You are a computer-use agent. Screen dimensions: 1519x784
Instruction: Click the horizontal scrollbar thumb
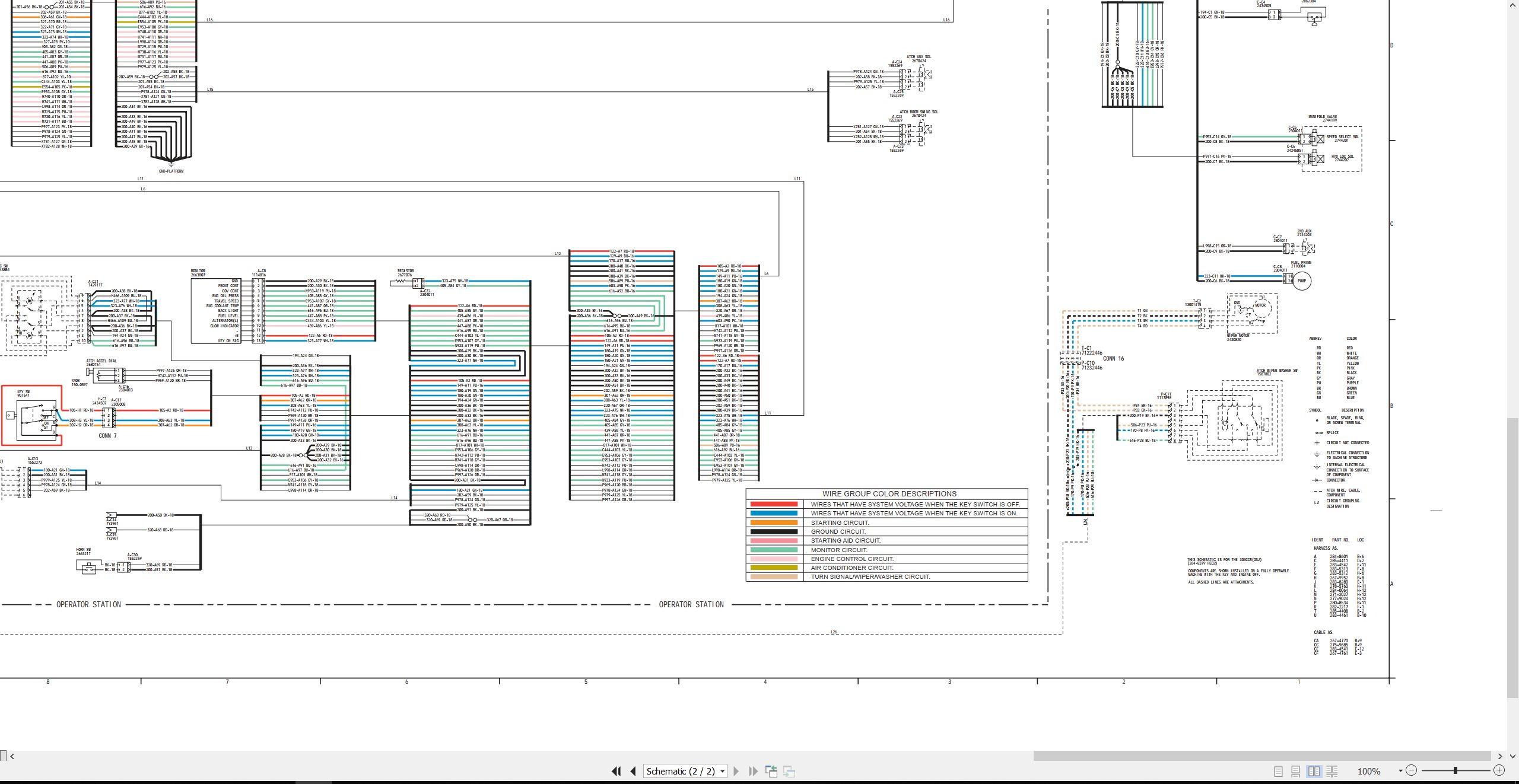tap(1262, 756)
